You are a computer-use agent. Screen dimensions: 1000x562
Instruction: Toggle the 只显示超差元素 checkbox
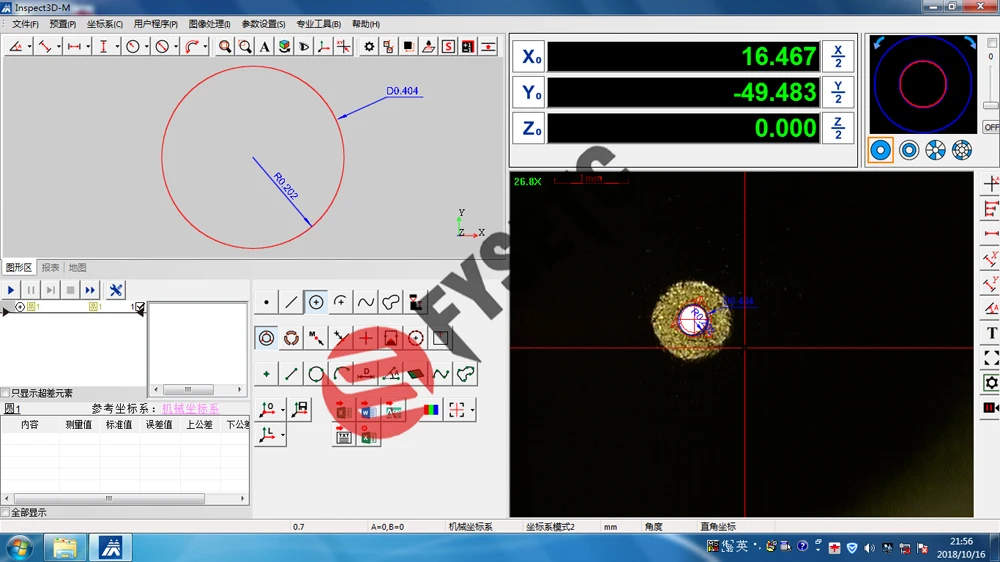6,393
